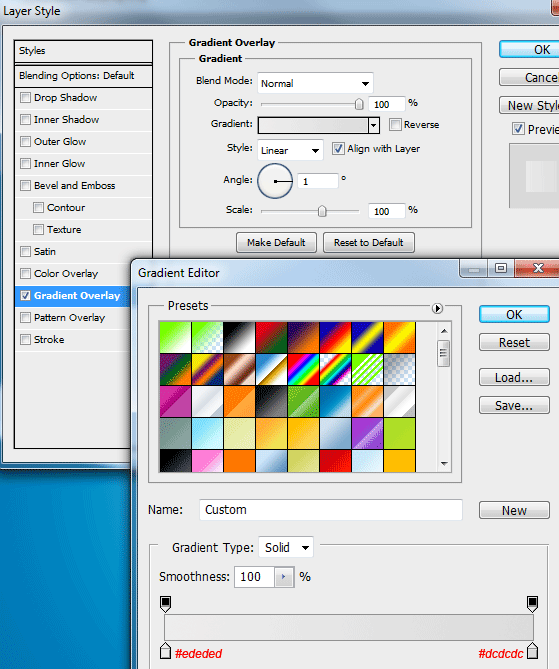Choose the black to white gradient preset
Image resolution: width=559 pixels, height=669 pixels.
pyautogui.click(x=239, y=337)
